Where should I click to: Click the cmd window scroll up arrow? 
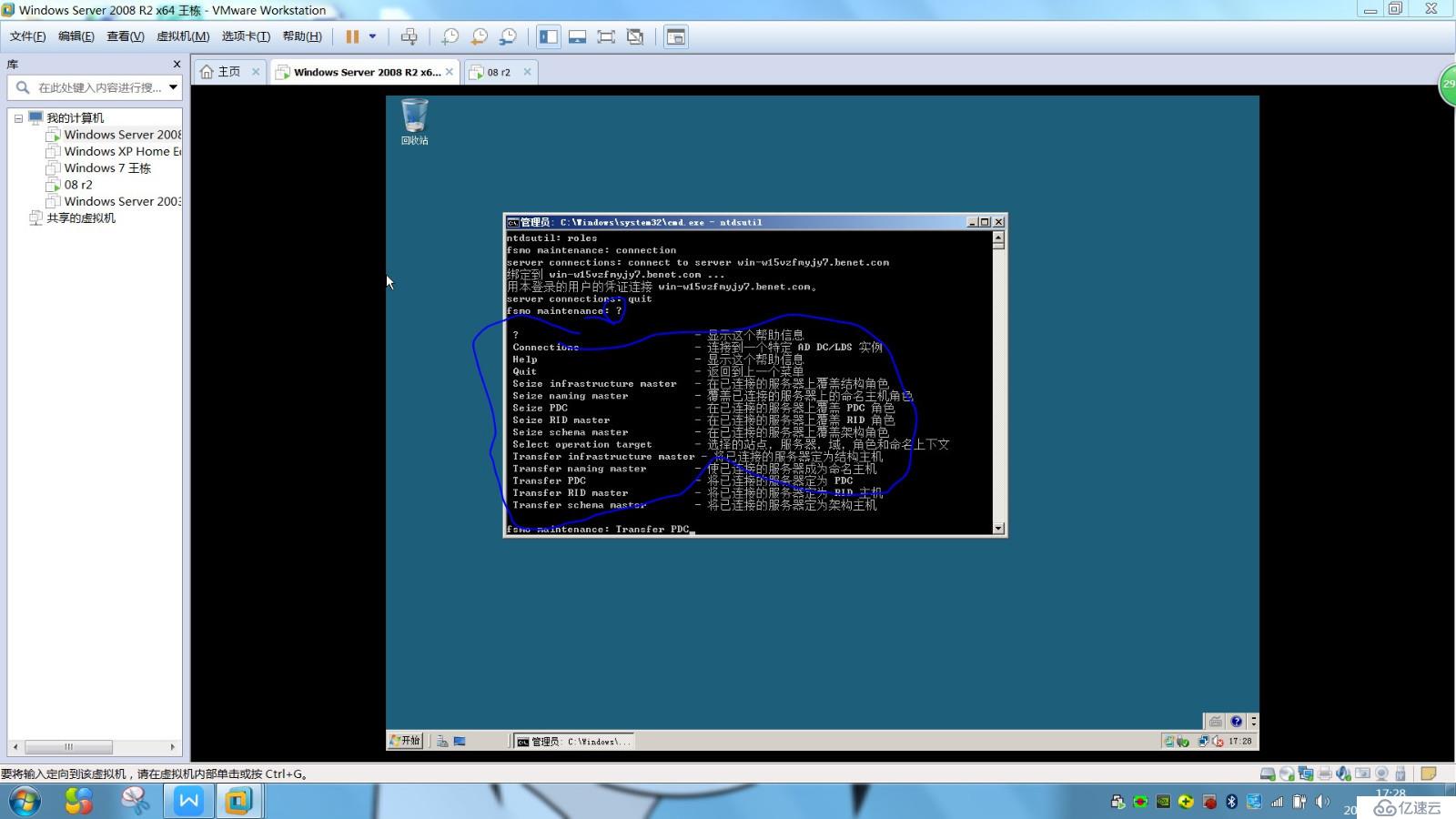pyautogui.click(x=998, y=238)
